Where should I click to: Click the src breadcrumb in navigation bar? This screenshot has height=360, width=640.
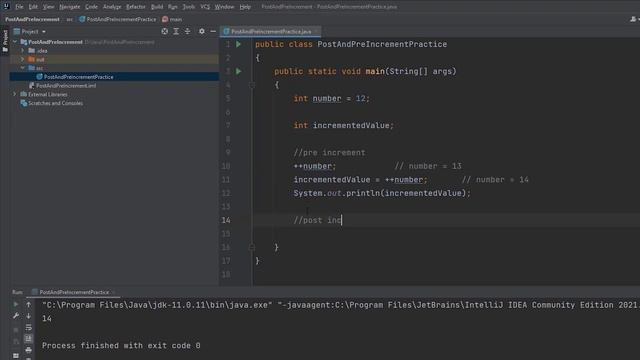69,19
